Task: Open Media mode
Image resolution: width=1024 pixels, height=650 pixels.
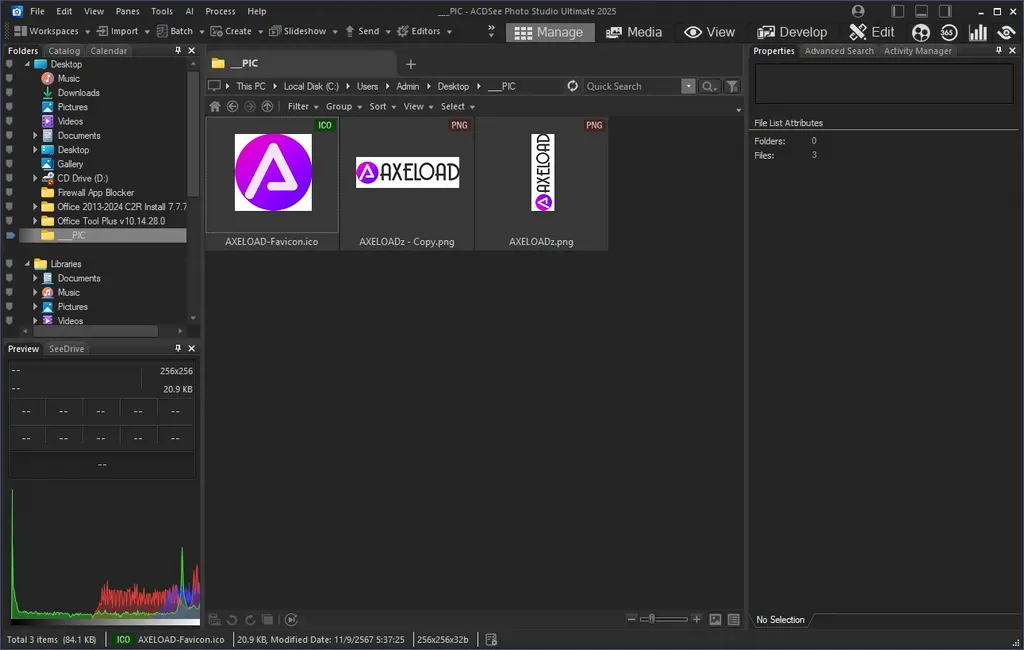Action: tap(633, 32)
